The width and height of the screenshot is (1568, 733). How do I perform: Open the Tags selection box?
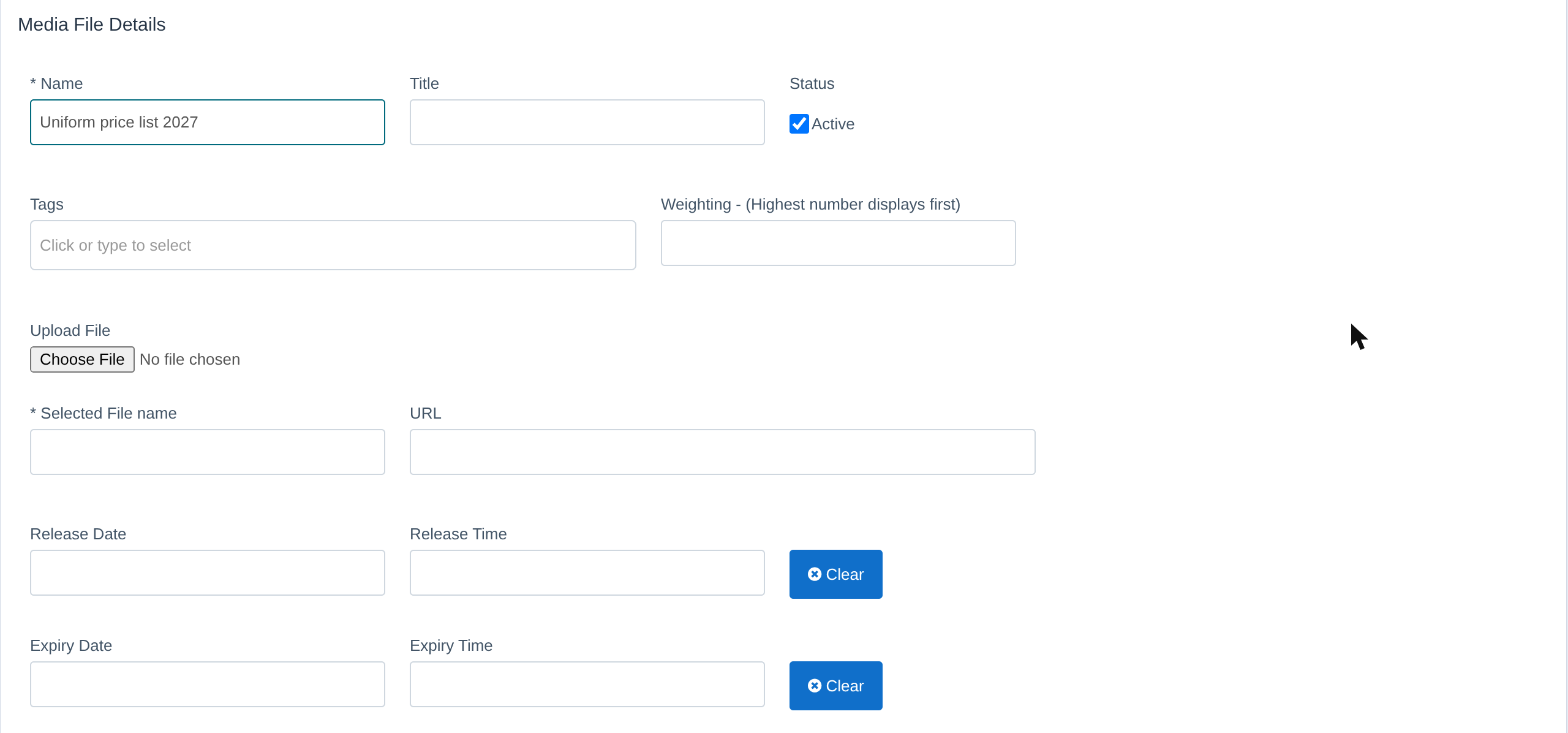pyautogui.click(x=333, y=245)
